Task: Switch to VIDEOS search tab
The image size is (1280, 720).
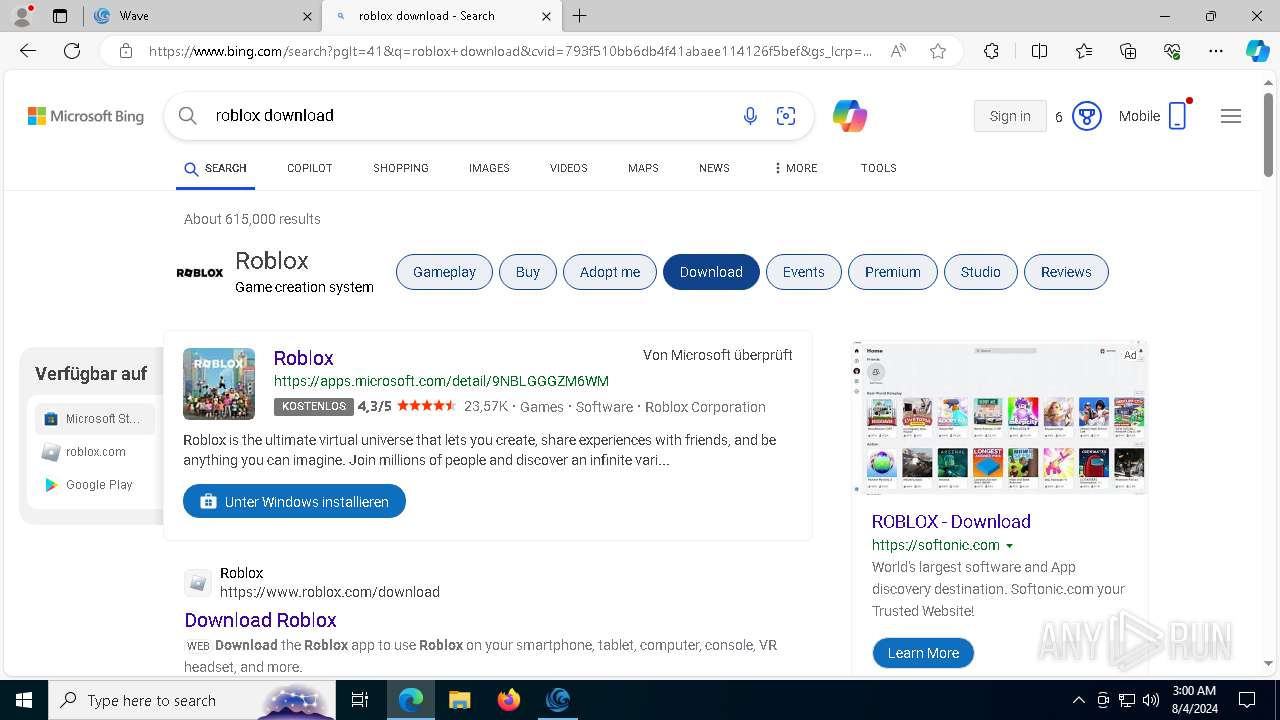Action: coord(569,168)
